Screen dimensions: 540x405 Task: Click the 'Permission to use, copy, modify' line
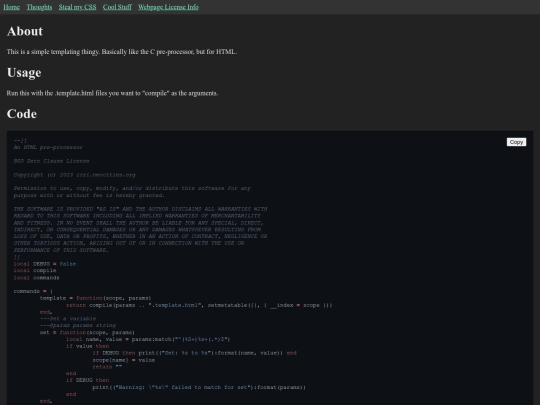pos(132,188)
